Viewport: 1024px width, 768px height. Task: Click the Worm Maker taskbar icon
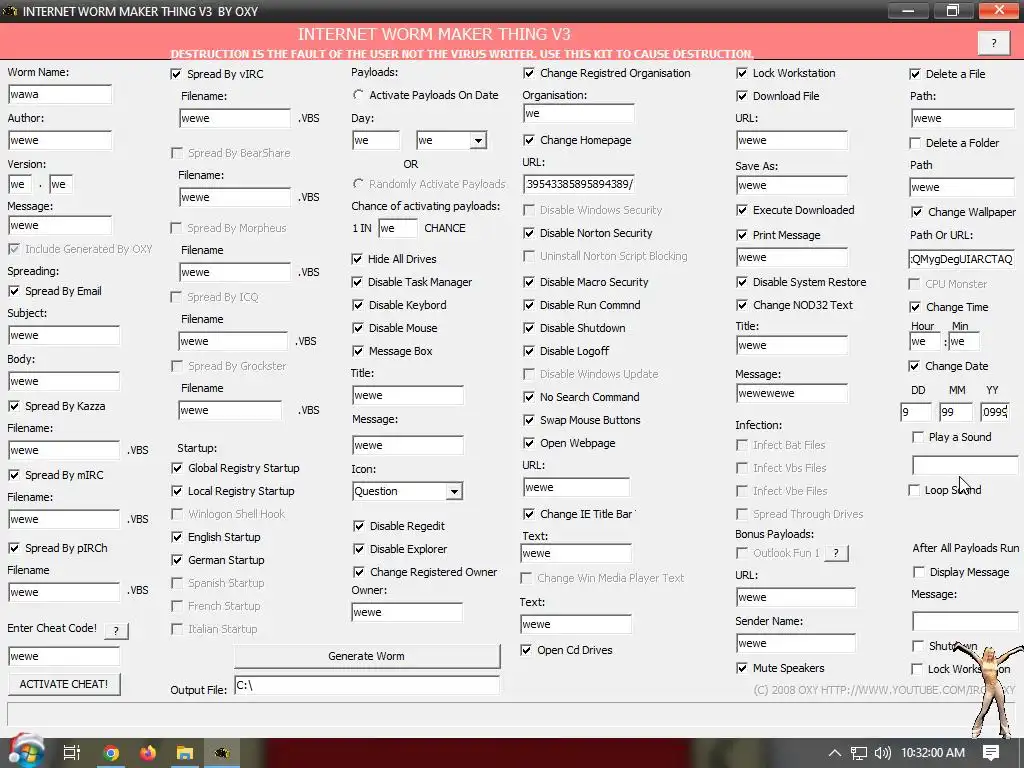coord(222,753)
